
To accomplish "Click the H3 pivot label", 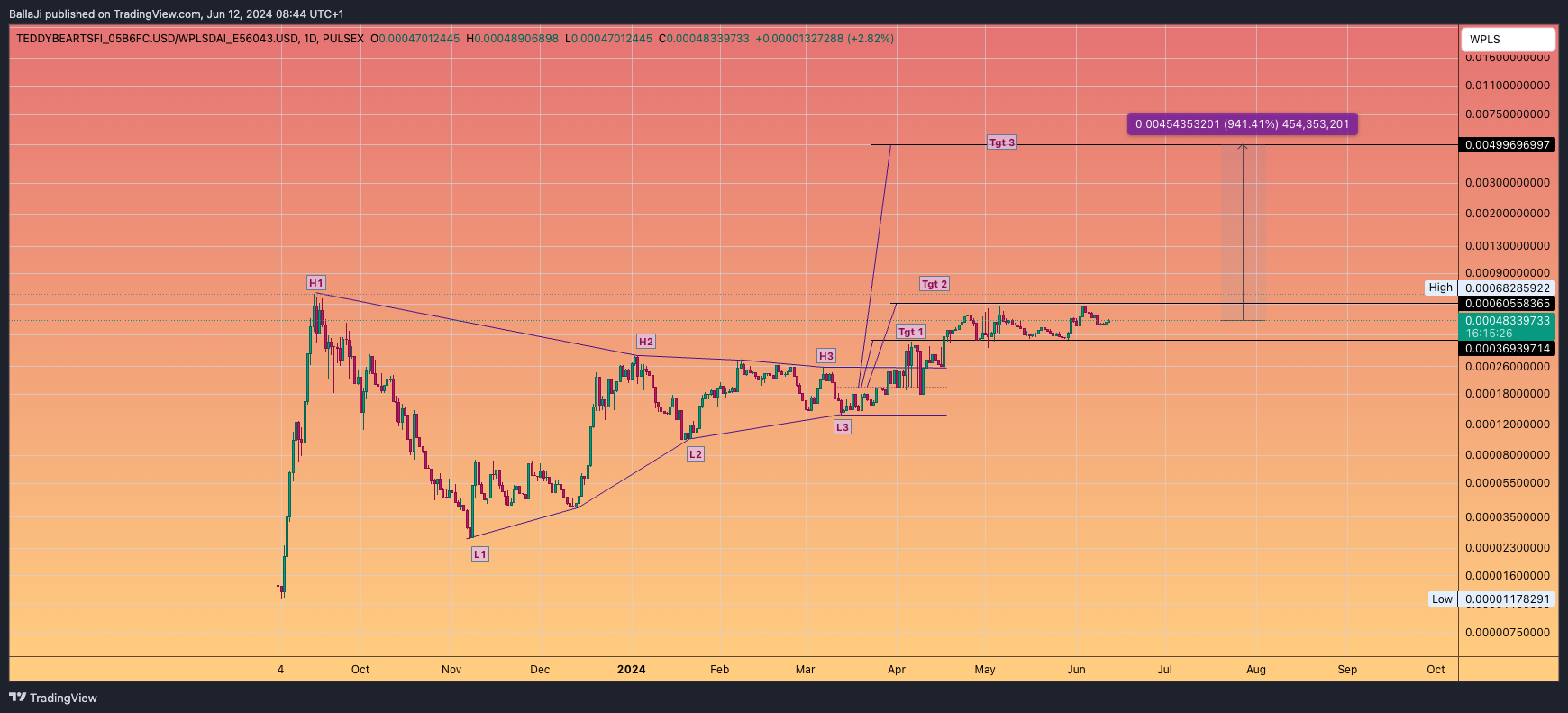I will pos(825,356).
